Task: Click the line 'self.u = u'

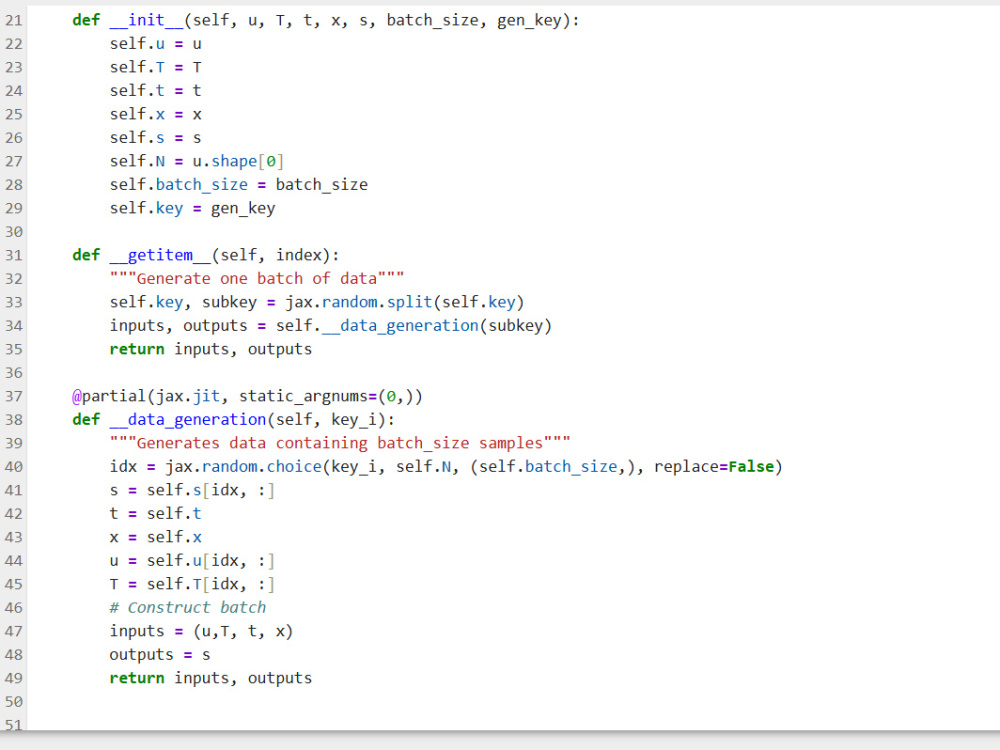Action: [x=155, y=44]
